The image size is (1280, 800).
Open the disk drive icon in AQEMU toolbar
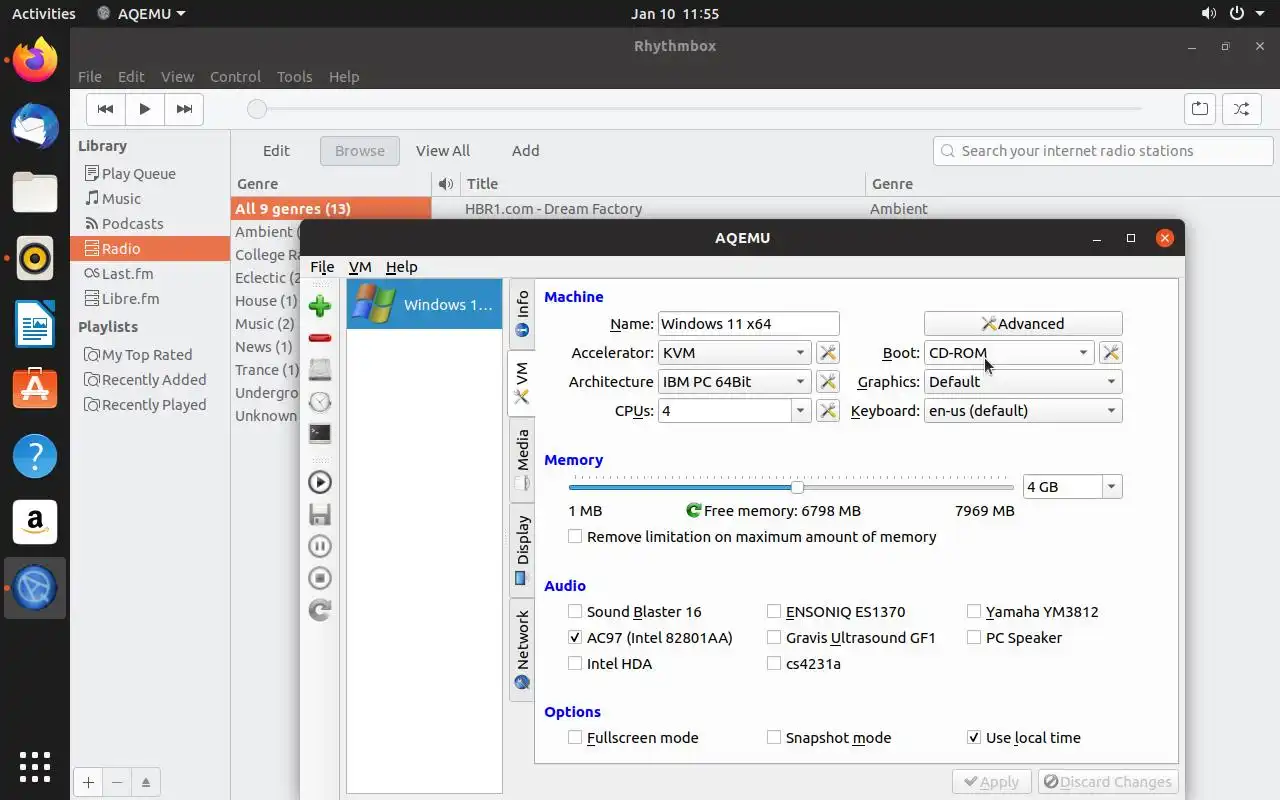click(x=320, y=370)
